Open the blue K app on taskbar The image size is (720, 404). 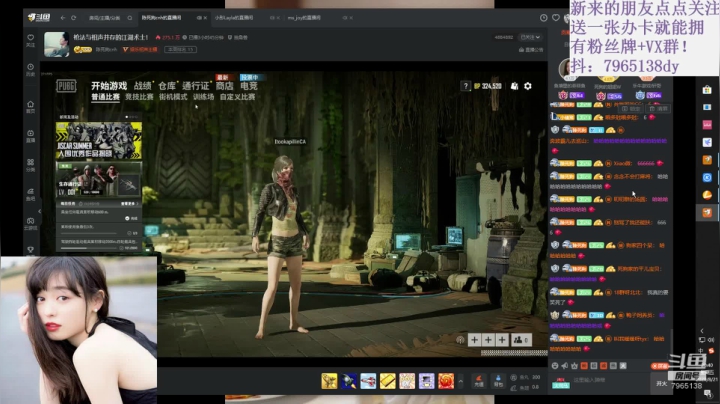707,177
